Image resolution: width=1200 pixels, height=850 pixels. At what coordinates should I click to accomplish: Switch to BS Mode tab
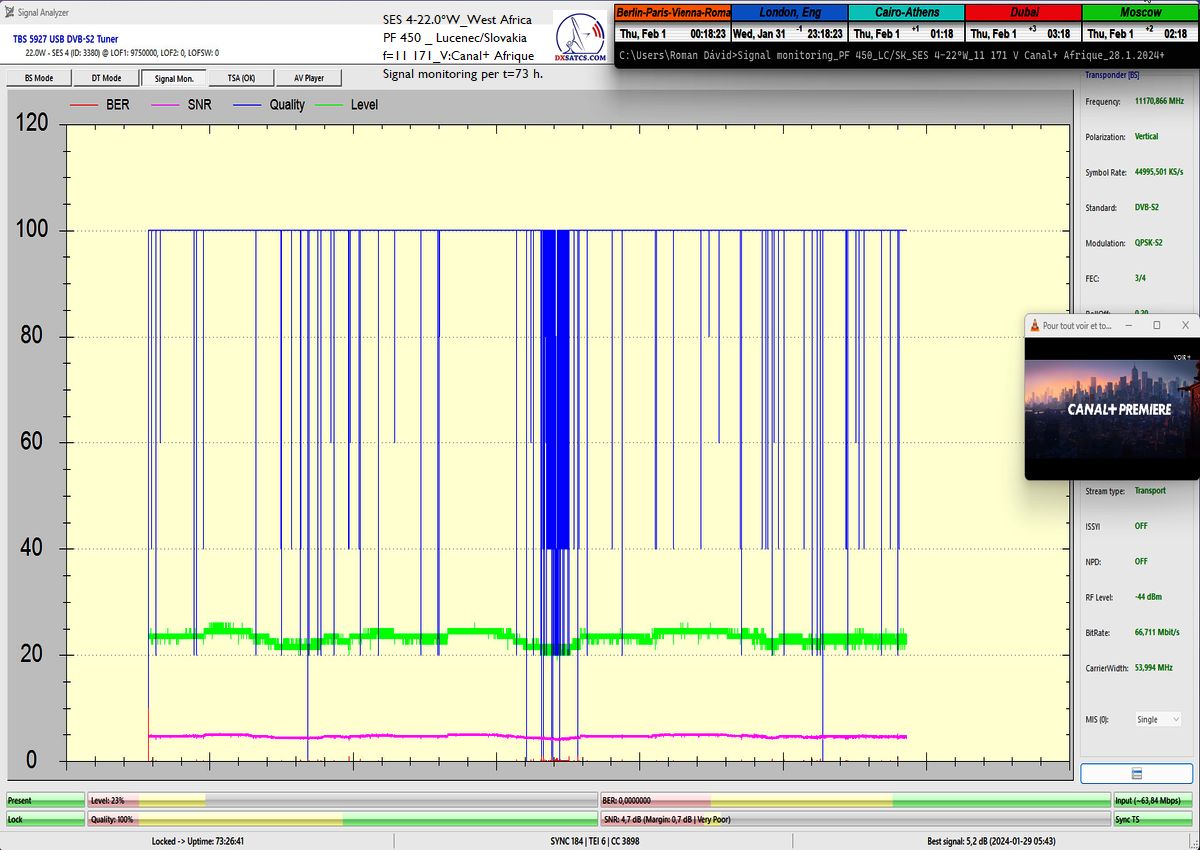pos(37,78)
